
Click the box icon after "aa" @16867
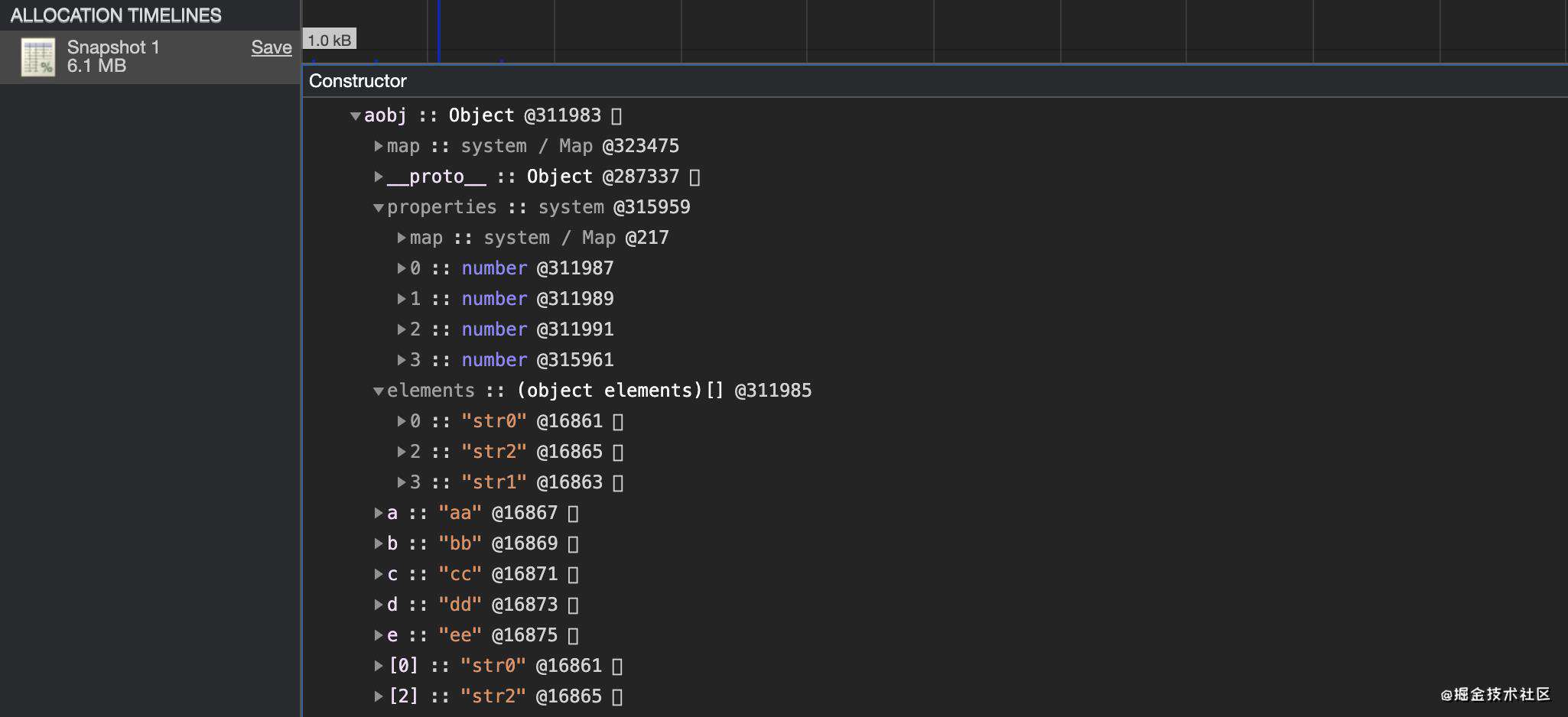(x=573, y=514)
